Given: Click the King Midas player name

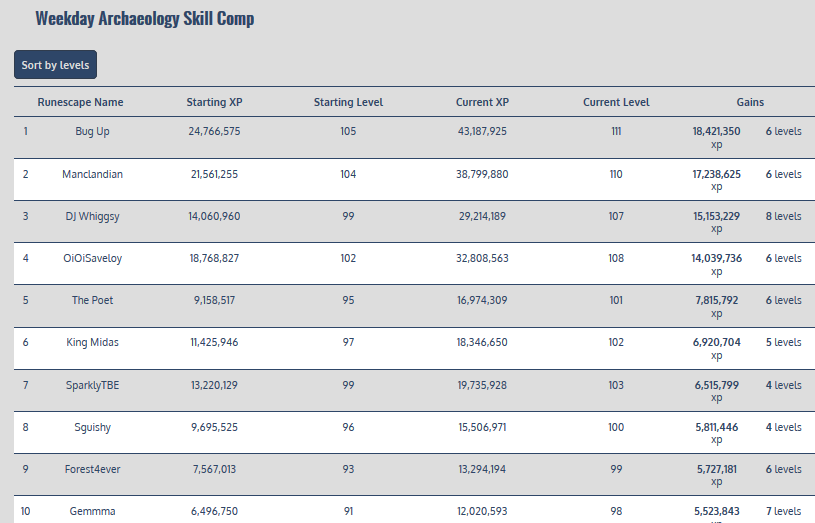Looking at the screenshot, I should click(92, 342).
